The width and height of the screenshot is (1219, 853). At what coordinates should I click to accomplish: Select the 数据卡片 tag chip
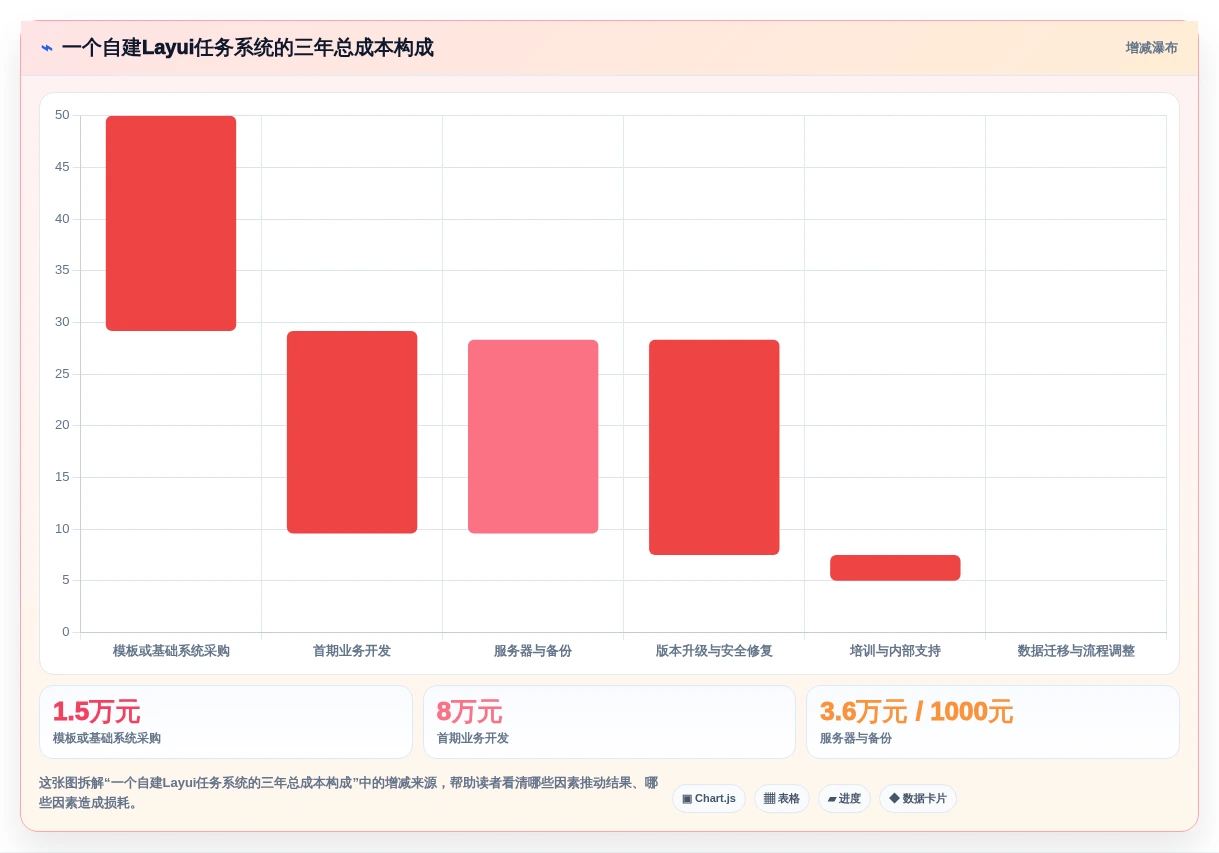(x=918, y=798)
